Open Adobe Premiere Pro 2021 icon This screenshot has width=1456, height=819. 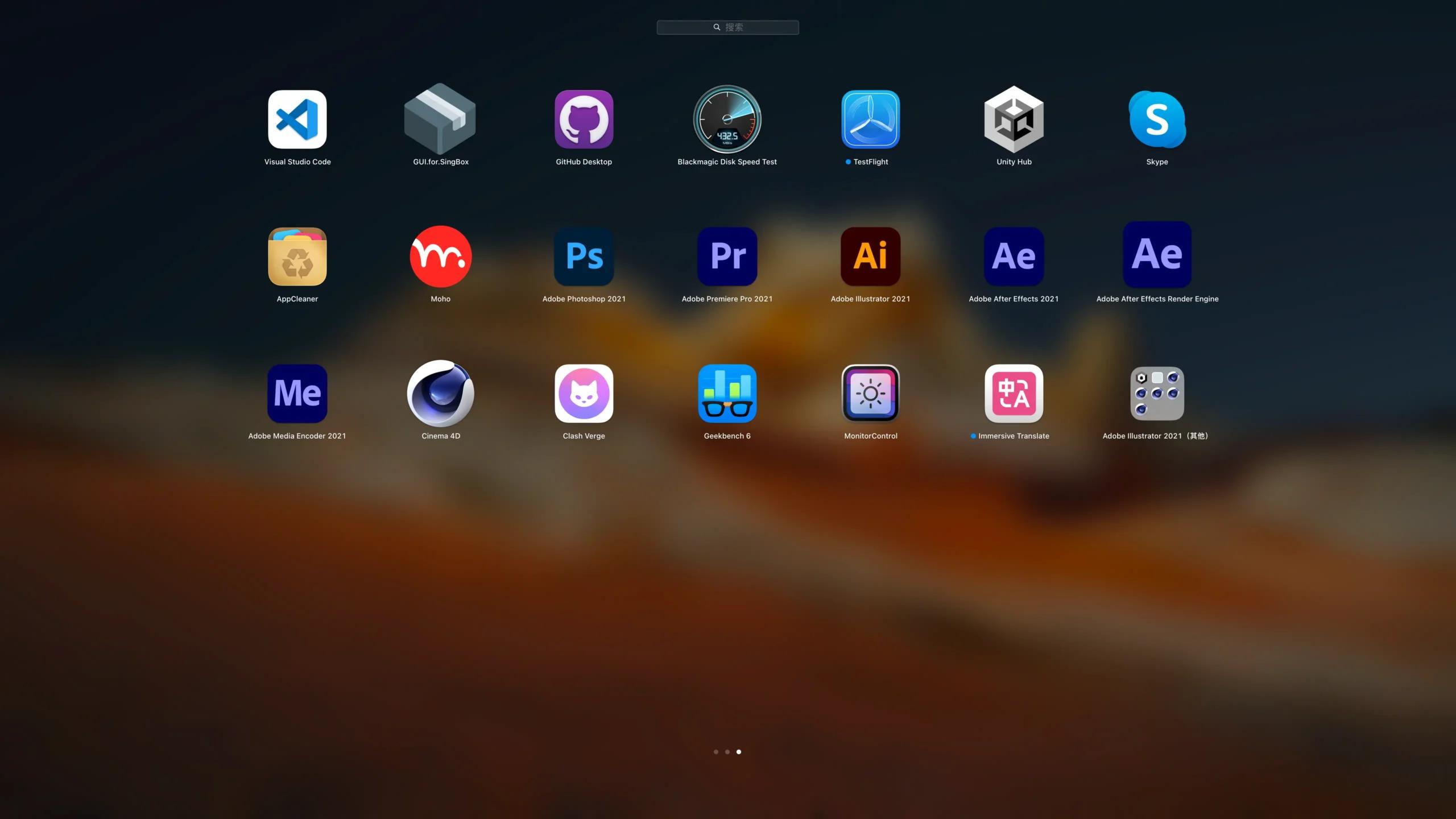click(x=727, y=257)
